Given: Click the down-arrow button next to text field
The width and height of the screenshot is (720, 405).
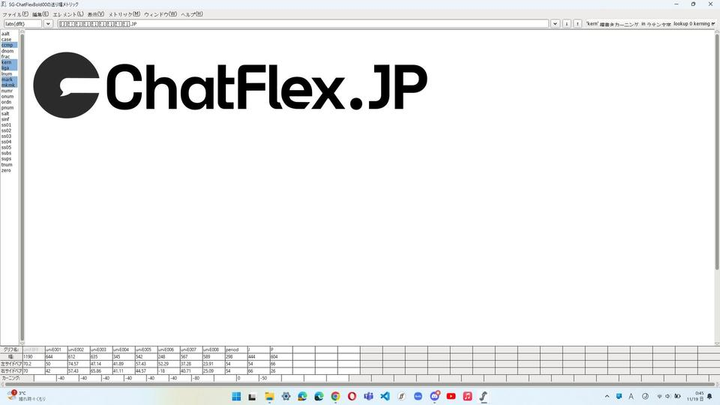Looking at the screenshot, I should [x=567, y=23].
